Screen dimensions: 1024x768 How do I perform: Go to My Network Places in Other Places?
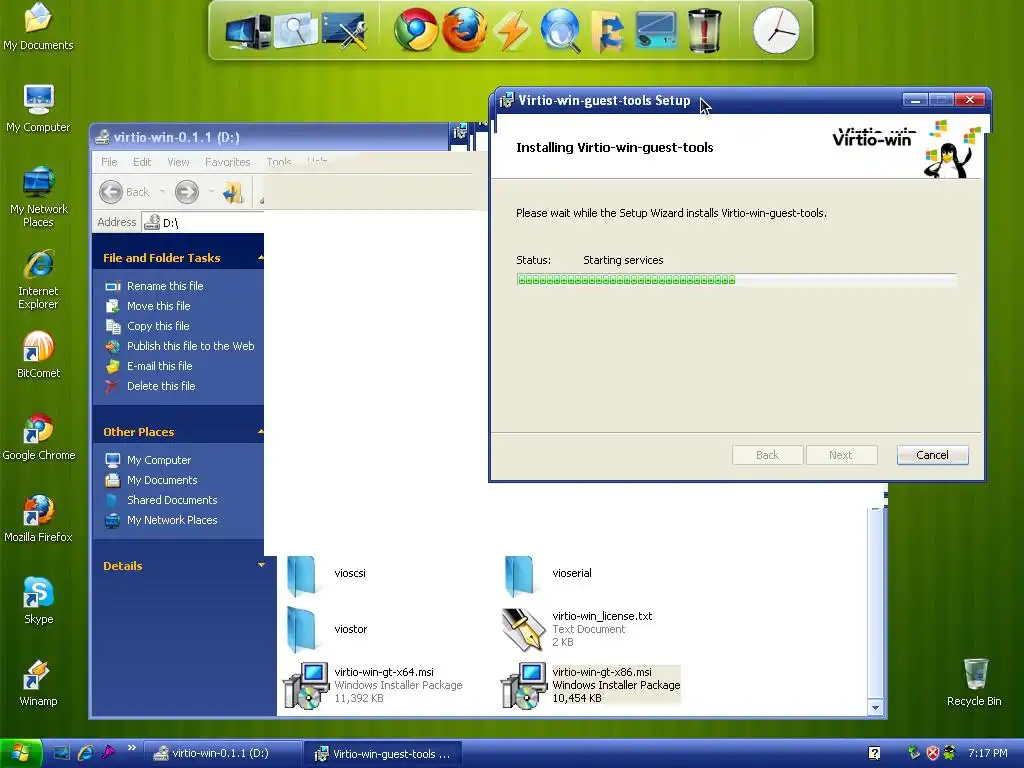pyautogui.click(x=172, y=520)
